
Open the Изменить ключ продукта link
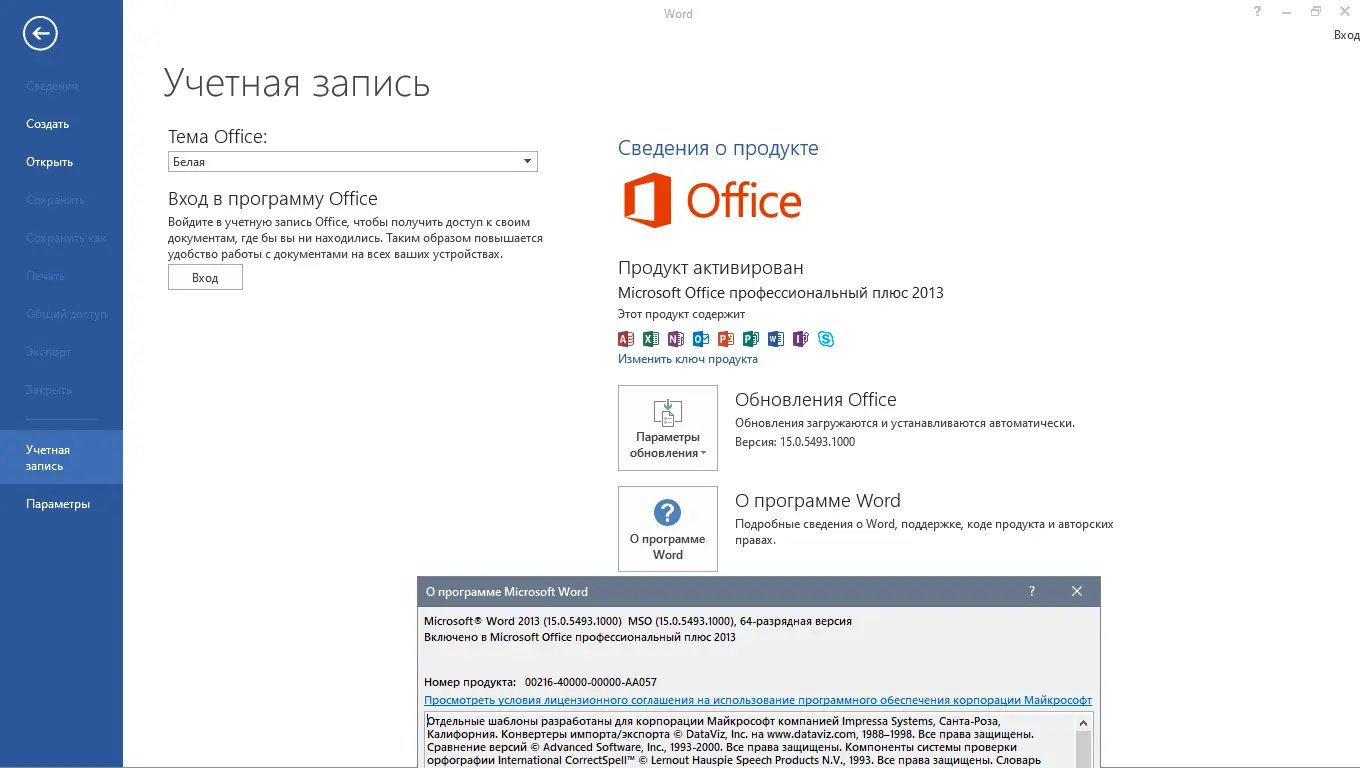pos(688,359)
